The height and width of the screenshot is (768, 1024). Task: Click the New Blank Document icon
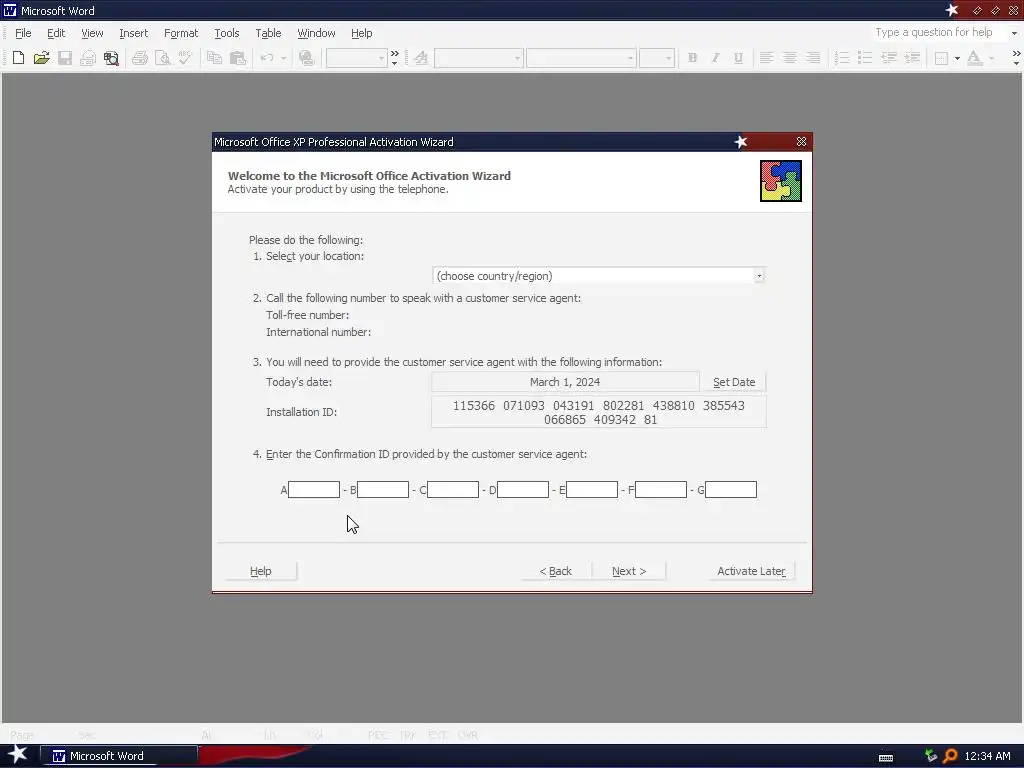18,58
